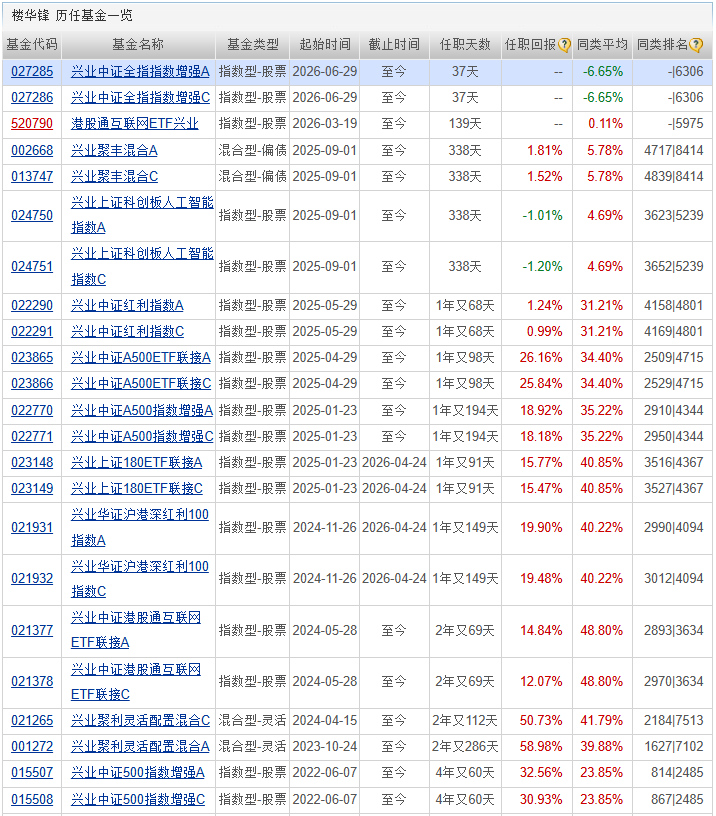Open fund code link 023866
This screenshot has width=716, height=816.
click(x=32, y=384)
